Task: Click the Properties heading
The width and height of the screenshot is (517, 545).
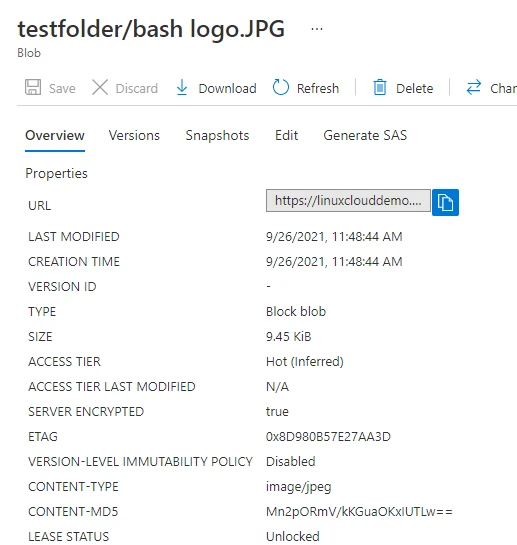Action: [x=56, y=173]
